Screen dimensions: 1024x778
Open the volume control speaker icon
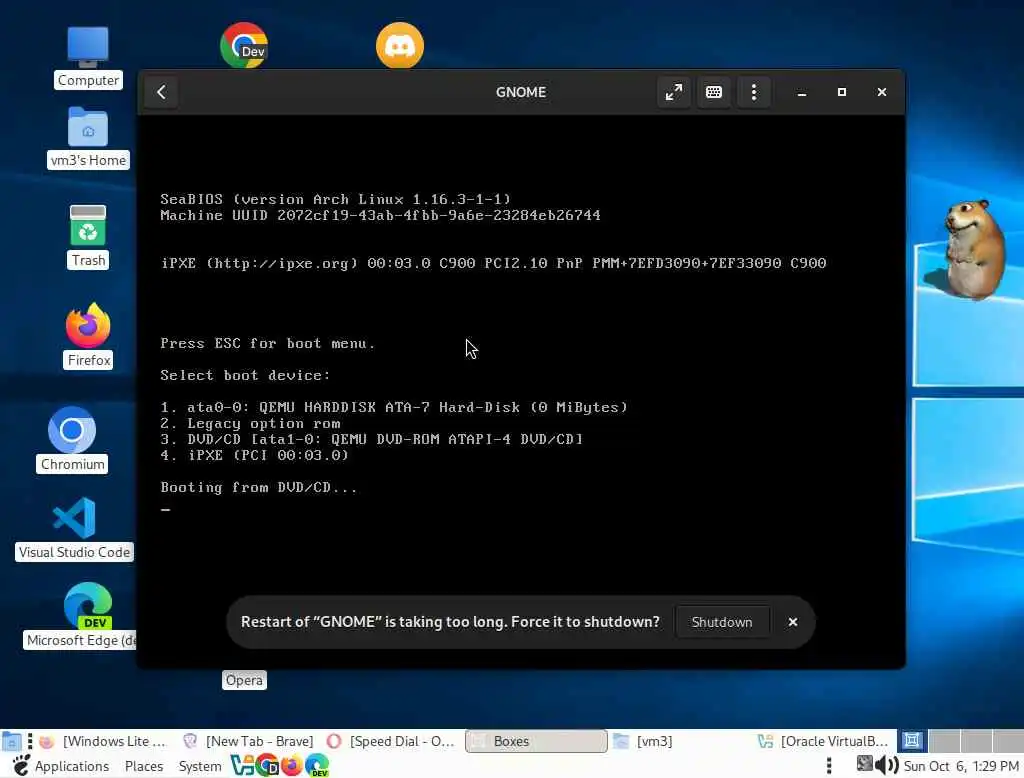click(886, 765)
